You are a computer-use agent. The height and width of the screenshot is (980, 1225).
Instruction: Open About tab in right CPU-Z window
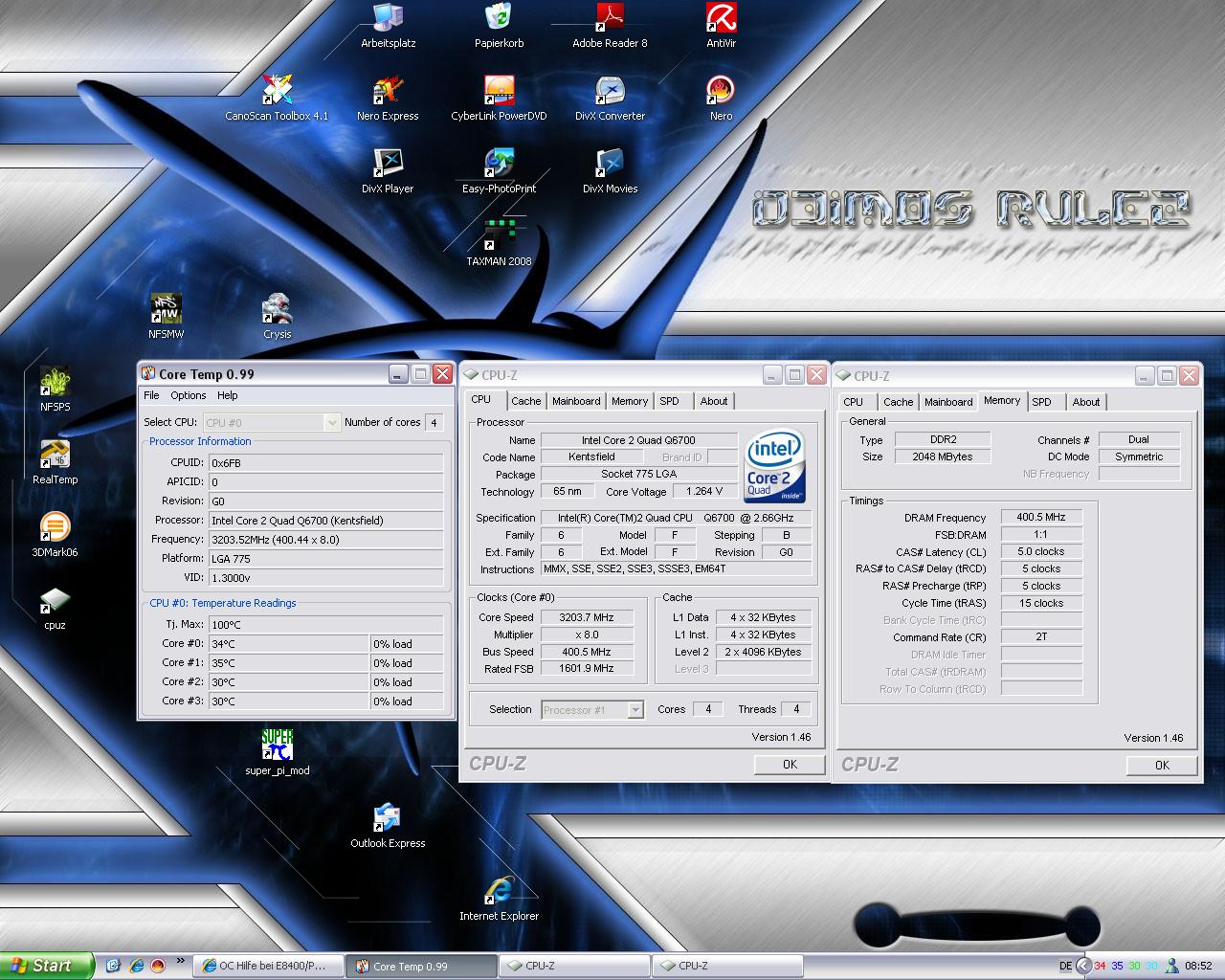click(1086, 402)
